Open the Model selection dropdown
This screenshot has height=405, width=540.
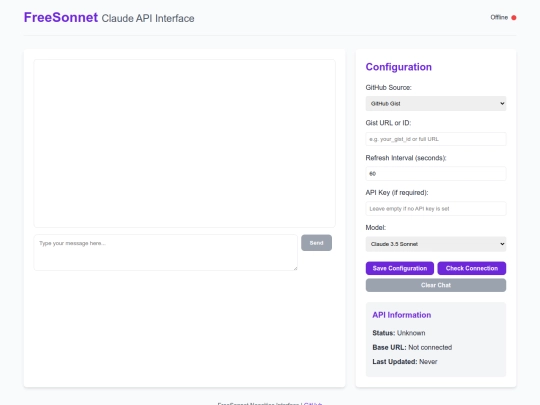(x=436, y=244)
